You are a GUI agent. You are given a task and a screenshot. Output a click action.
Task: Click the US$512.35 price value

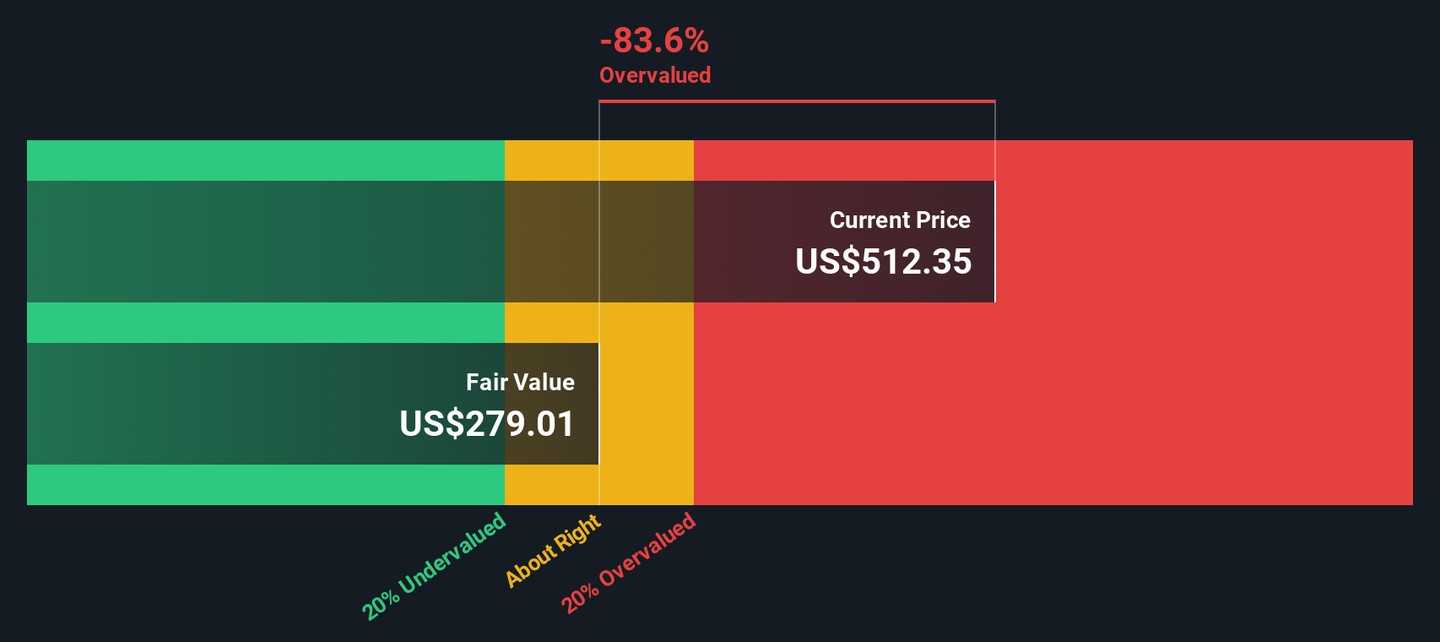tap(883, 261)
